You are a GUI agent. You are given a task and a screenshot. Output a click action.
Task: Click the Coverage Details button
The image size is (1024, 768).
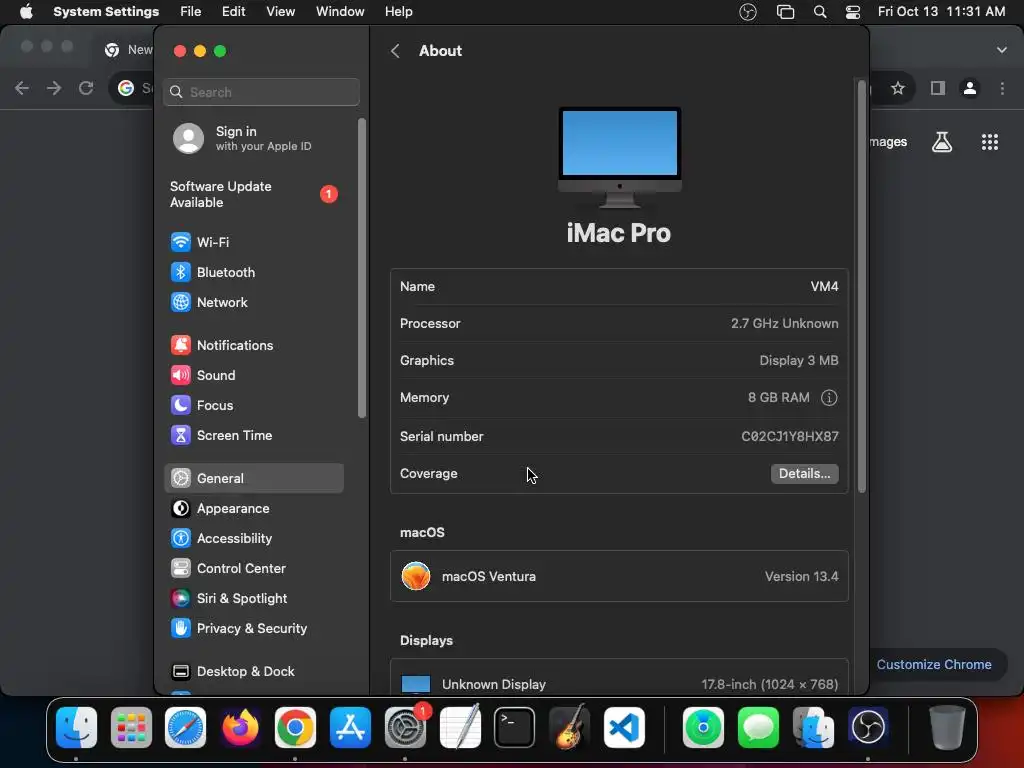pos(805,474)
